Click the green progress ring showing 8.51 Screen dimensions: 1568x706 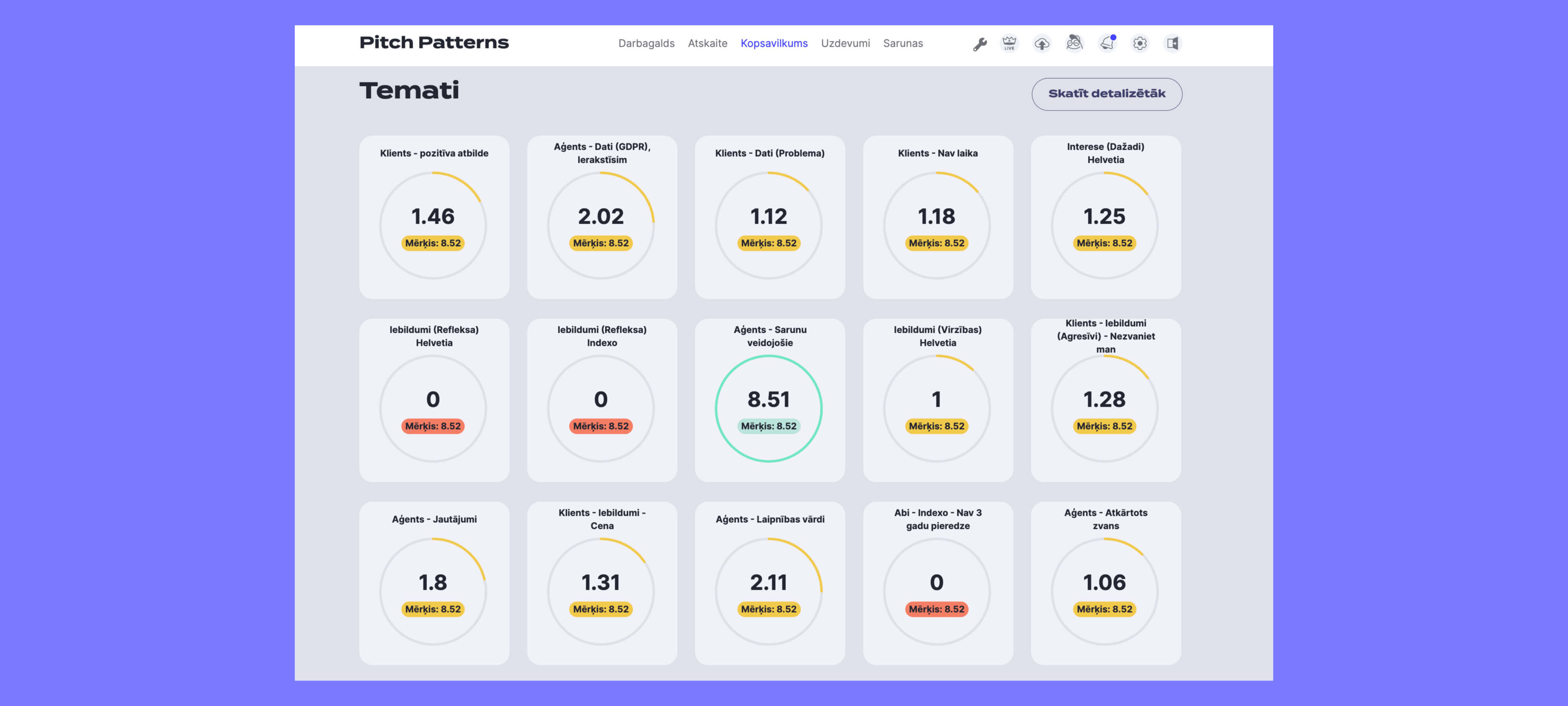[769, 409]
